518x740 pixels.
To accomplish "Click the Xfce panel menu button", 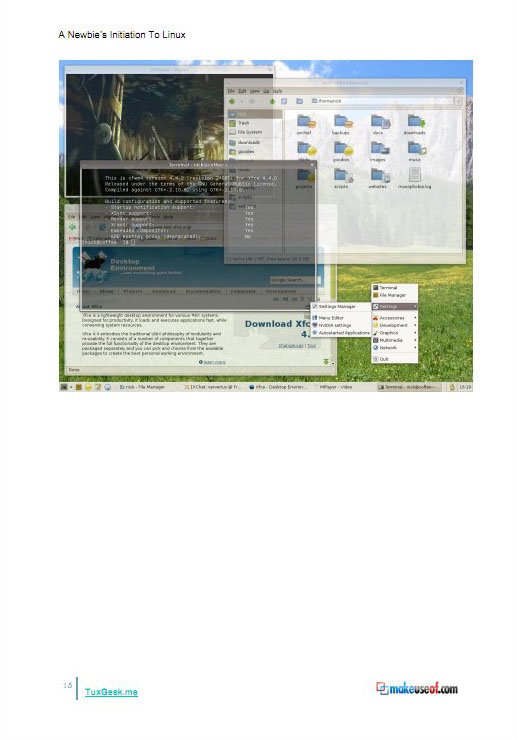I will [x=64, y=387].
